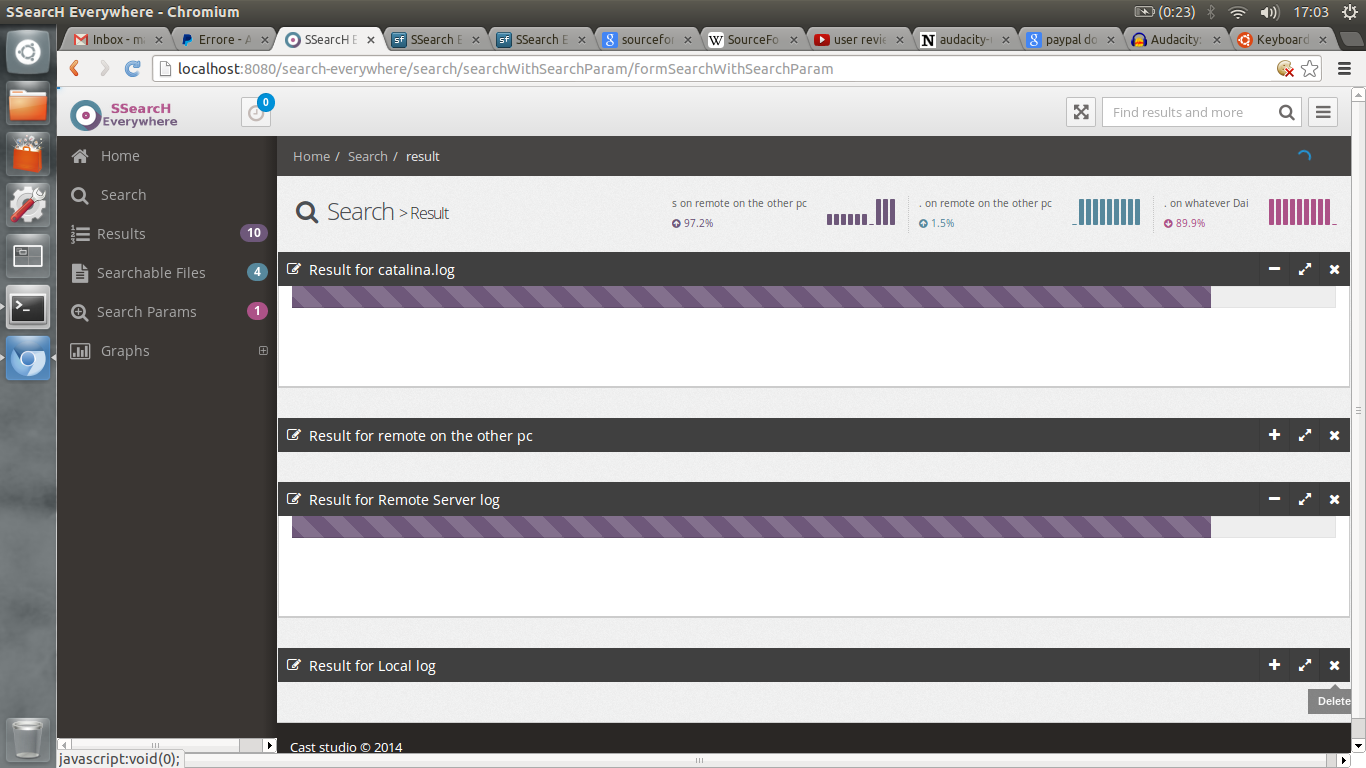
Task: Open the notification counter badge near the logo
Action: point(264,101)
